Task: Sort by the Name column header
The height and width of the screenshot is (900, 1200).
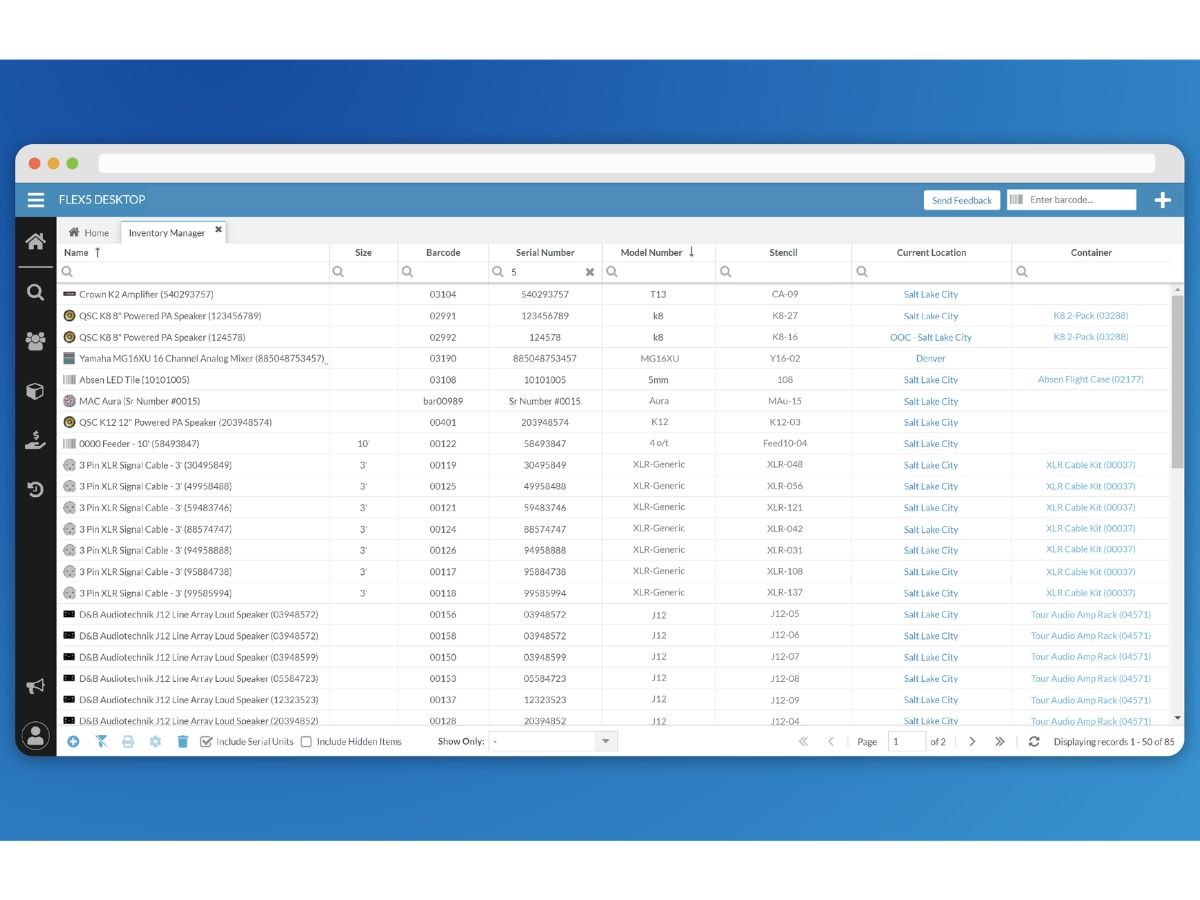Action: click(x=76, y=253)
